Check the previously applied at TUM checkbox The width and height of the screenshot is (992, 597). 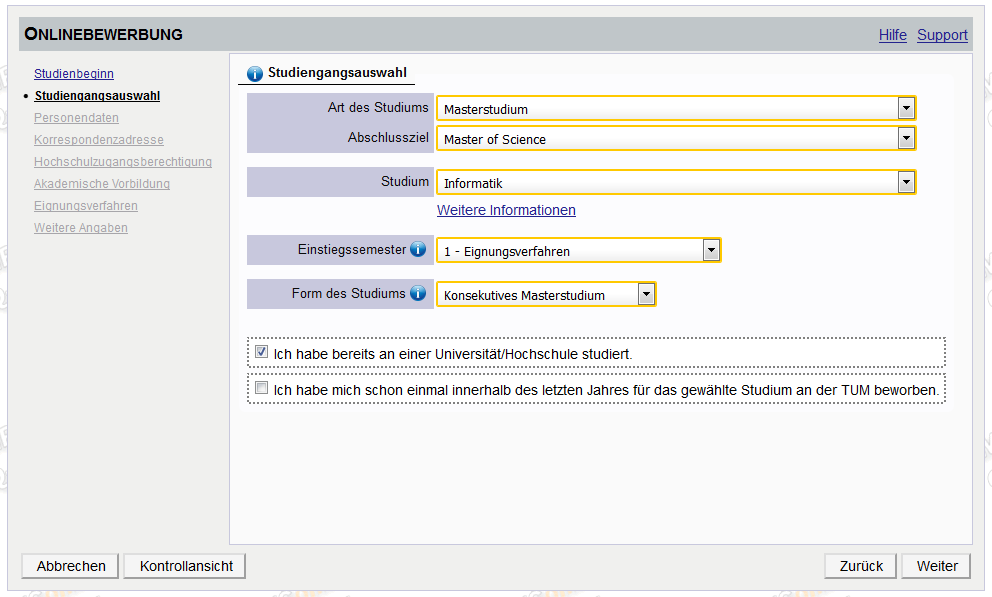(262, 388)
